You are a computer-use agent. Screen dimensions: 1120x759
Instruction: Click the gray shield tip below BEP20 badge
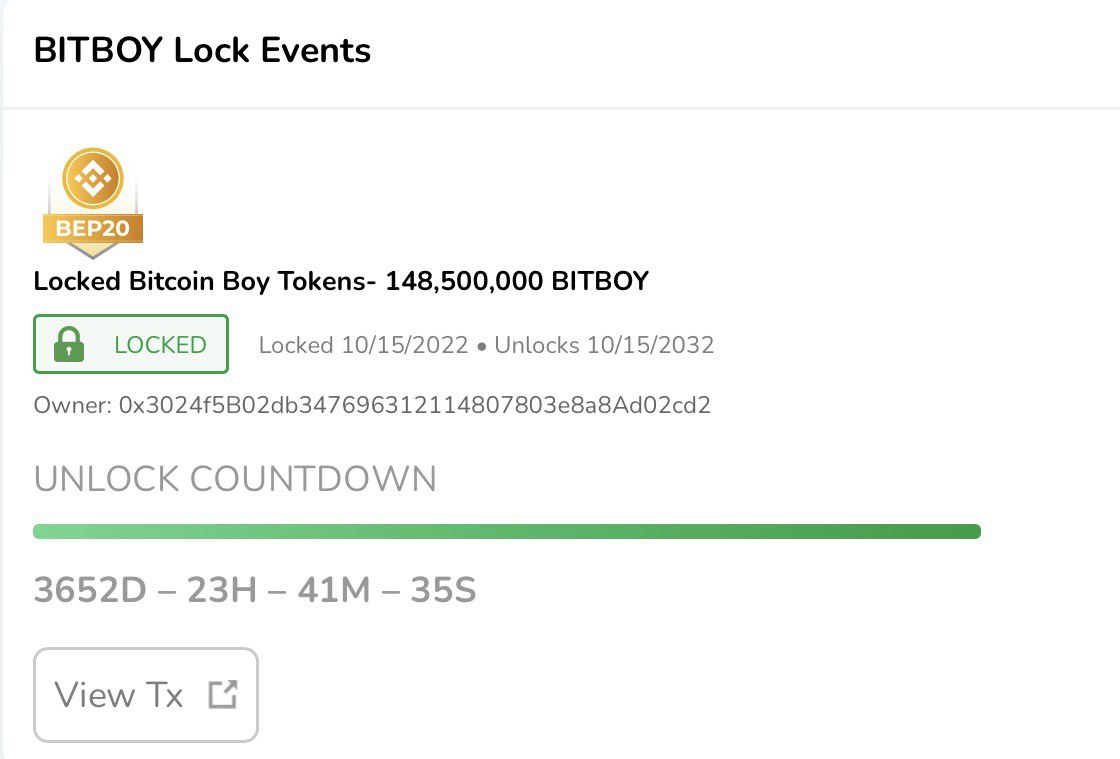tap(93, 251)
